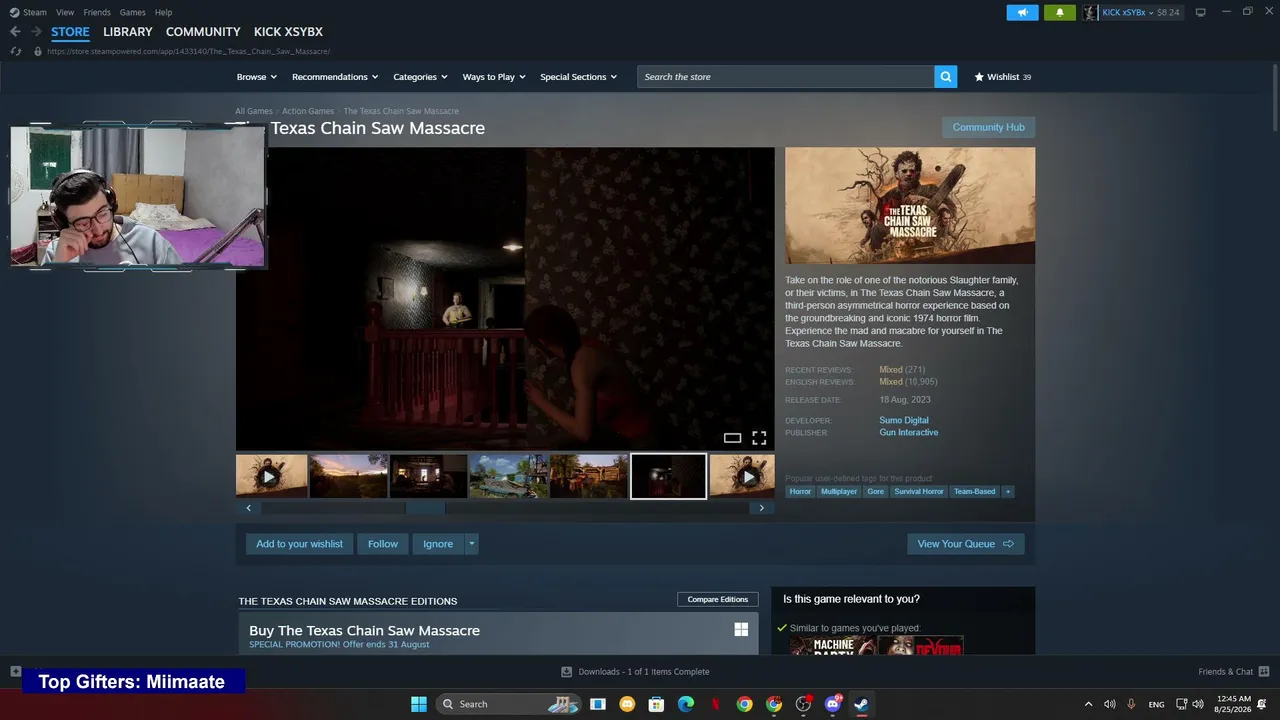Click the plus button to add a tag
The height and width of the screenshot is (720, 1280).
pyautogui.click(x=1007, y=491)
